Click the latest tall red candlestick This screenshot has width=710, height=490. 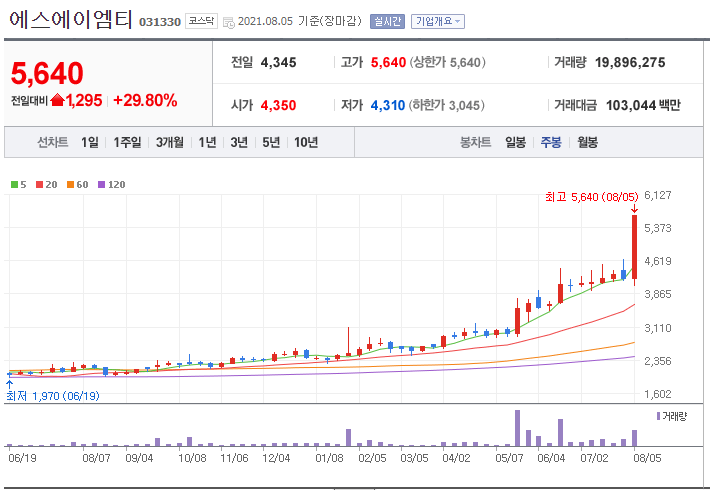coord(635,247)
